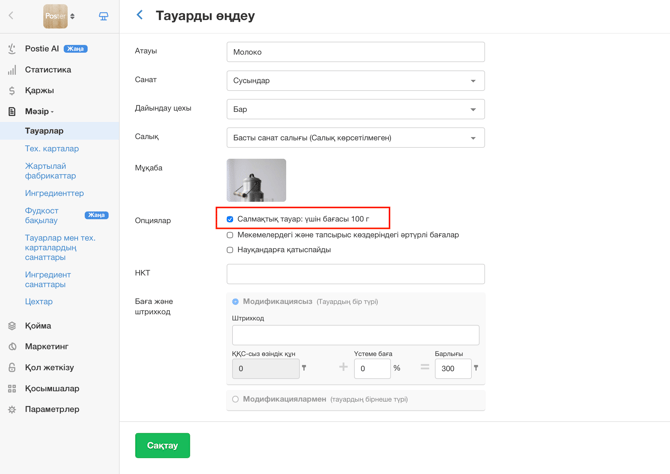The width and height of the screenshot is (670, 474).
Task: Open Ингредиент санаттары page
Action: (x=48, y=280)
